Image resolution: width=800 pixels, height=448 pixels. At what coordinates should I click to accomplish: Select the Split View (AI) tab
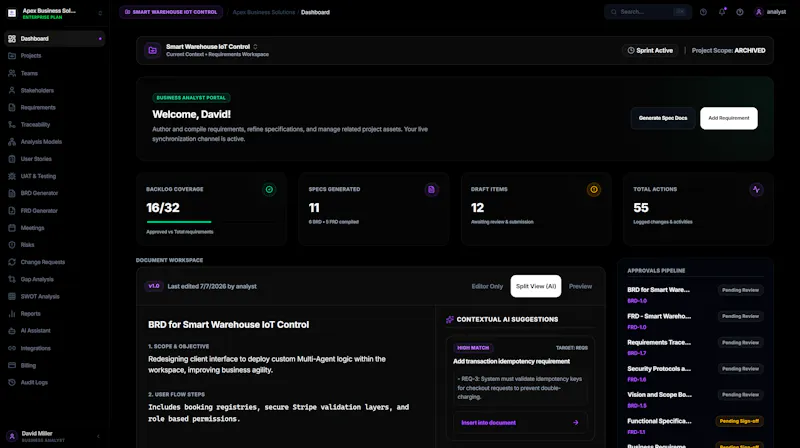(x=536, y=286)
